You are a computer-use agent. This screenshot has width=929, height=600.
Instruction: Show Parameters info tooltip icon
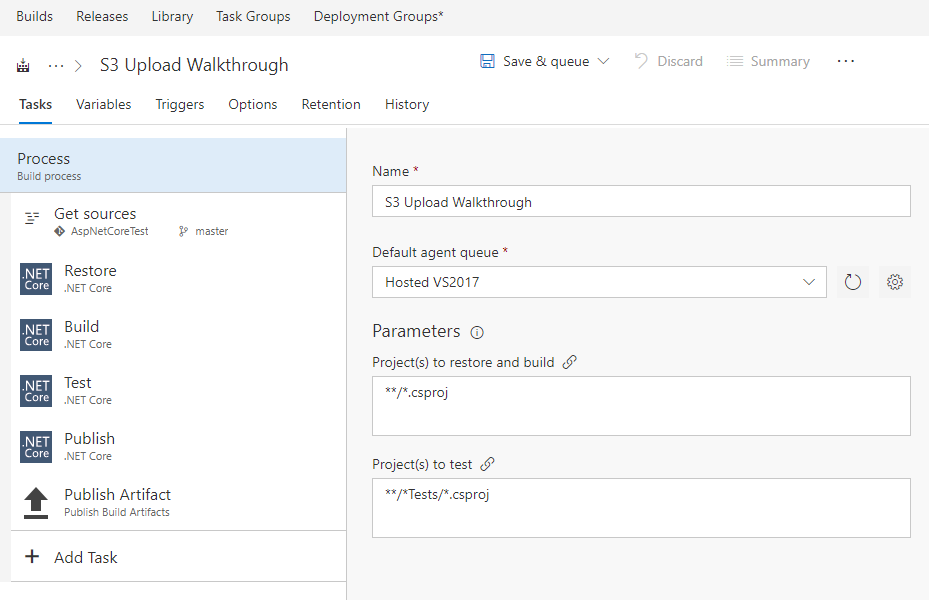(x=477, y=332)
